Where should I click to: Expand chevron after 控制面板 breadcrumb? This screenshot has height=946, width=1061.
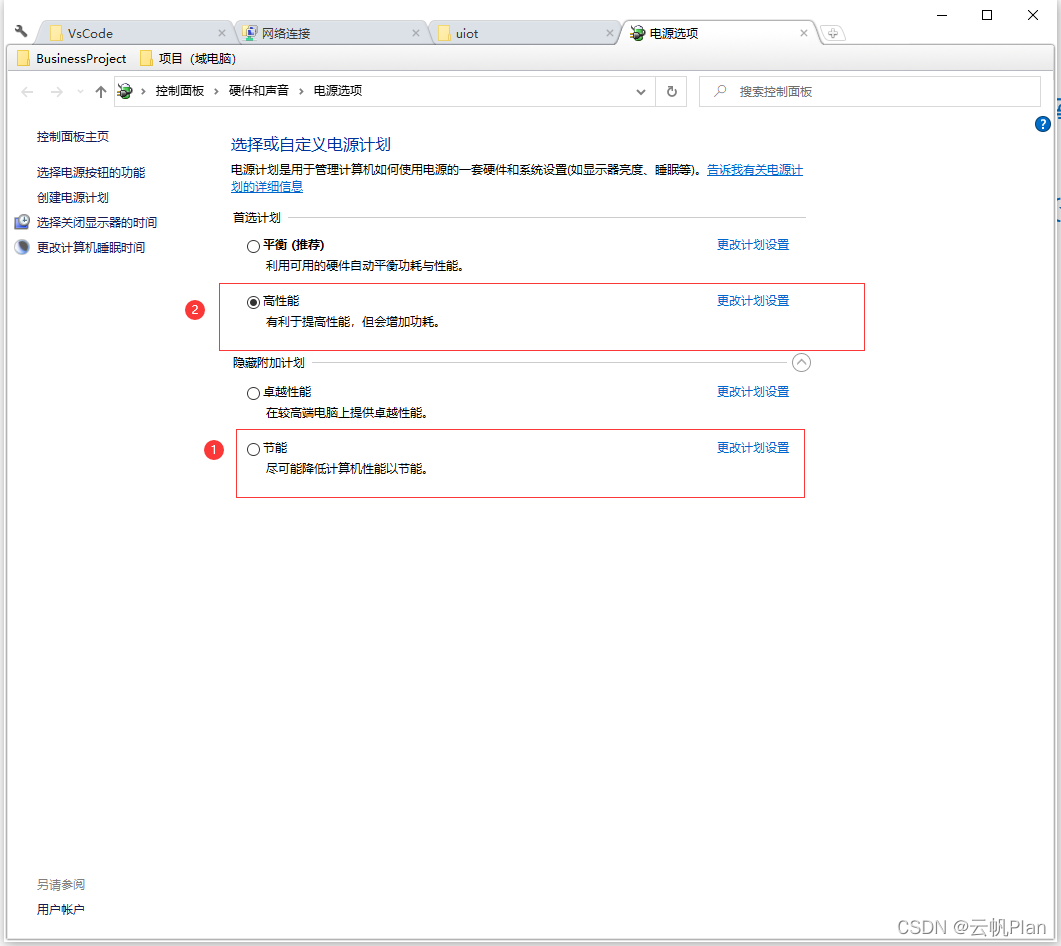pyautogui.click(x=217, y=91)
